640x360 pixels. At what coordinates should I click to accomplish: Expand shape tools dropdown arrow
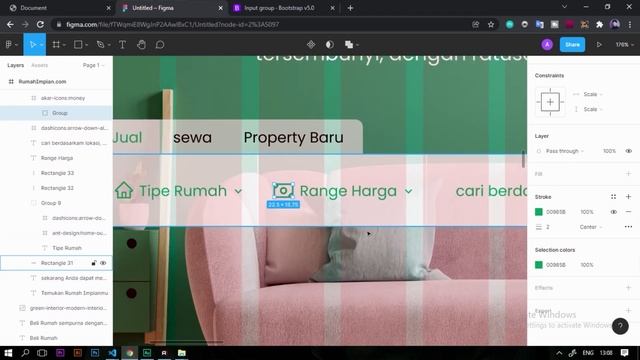click(87, 45)
